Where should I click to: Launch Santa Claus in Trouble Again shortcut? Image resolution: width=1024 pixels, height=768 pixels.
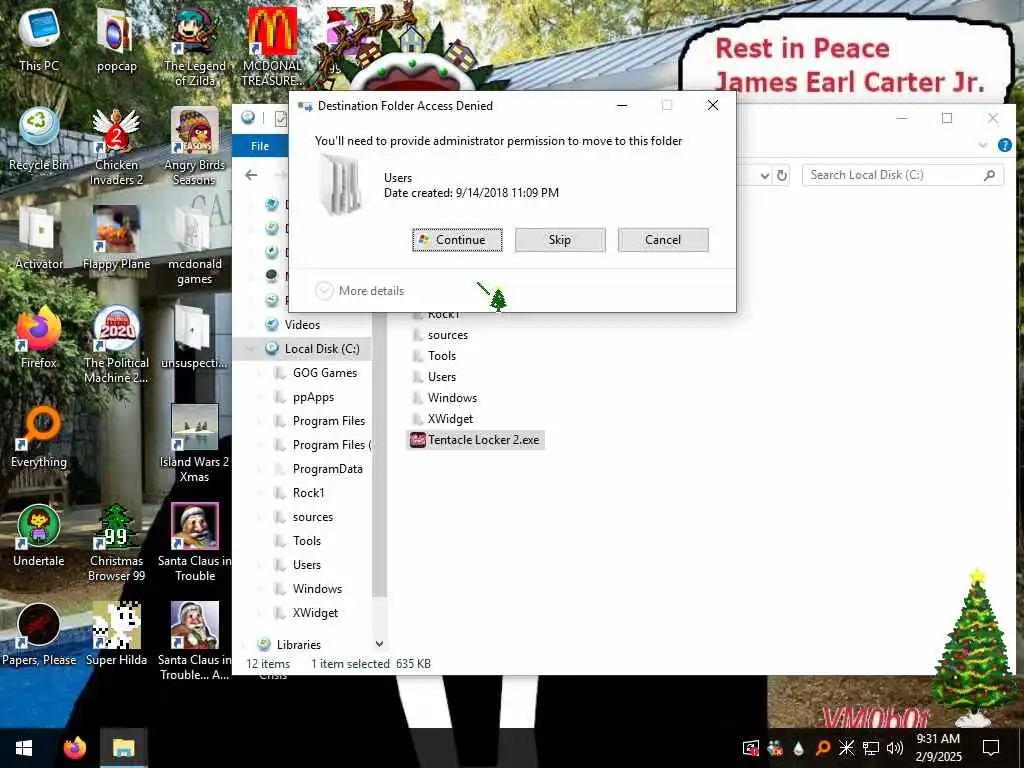point(195,642)
